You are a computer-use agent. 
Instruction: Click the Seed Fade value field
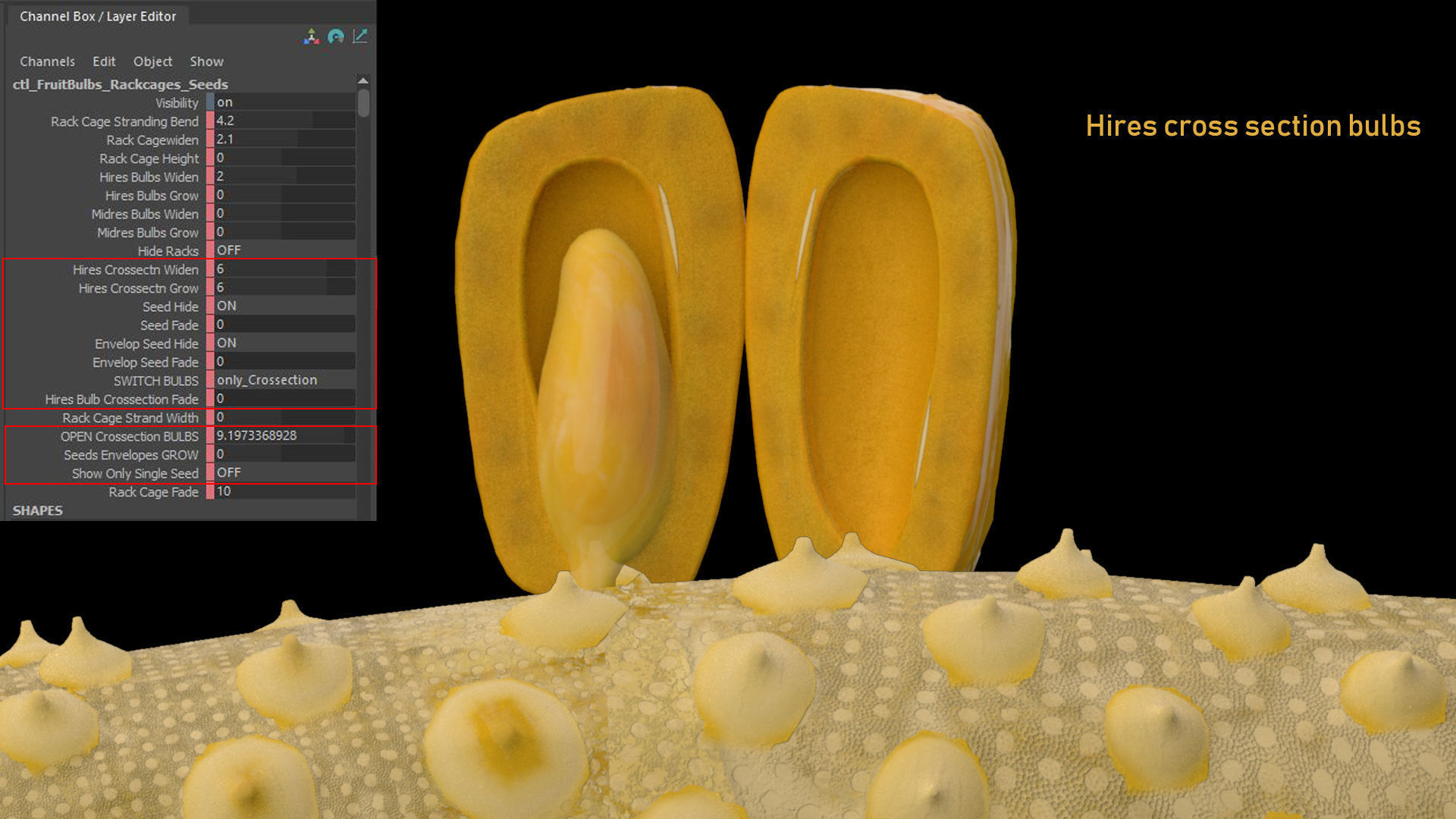284,325
